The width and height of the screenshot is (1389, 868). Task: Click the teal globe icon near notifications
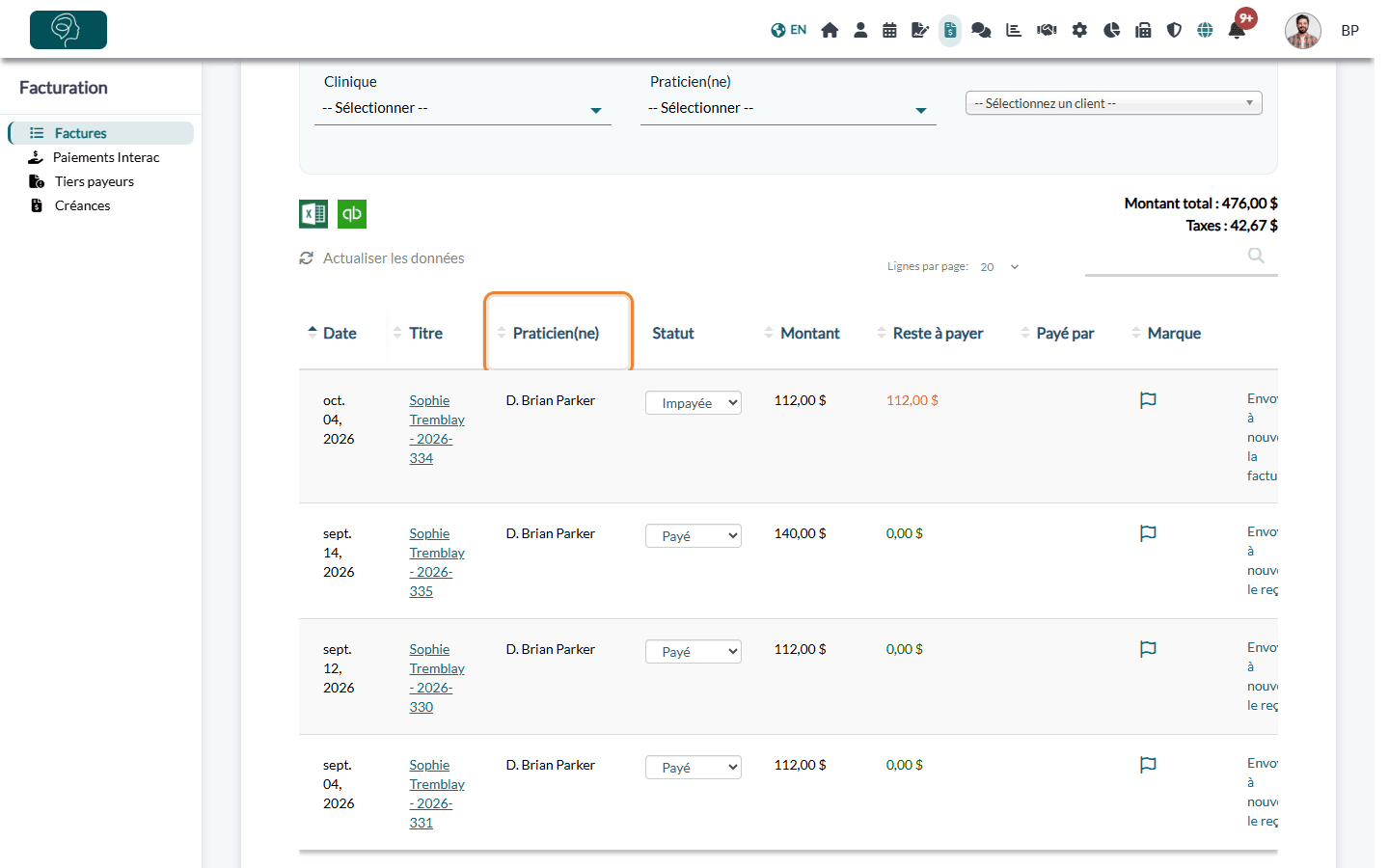1205,30
